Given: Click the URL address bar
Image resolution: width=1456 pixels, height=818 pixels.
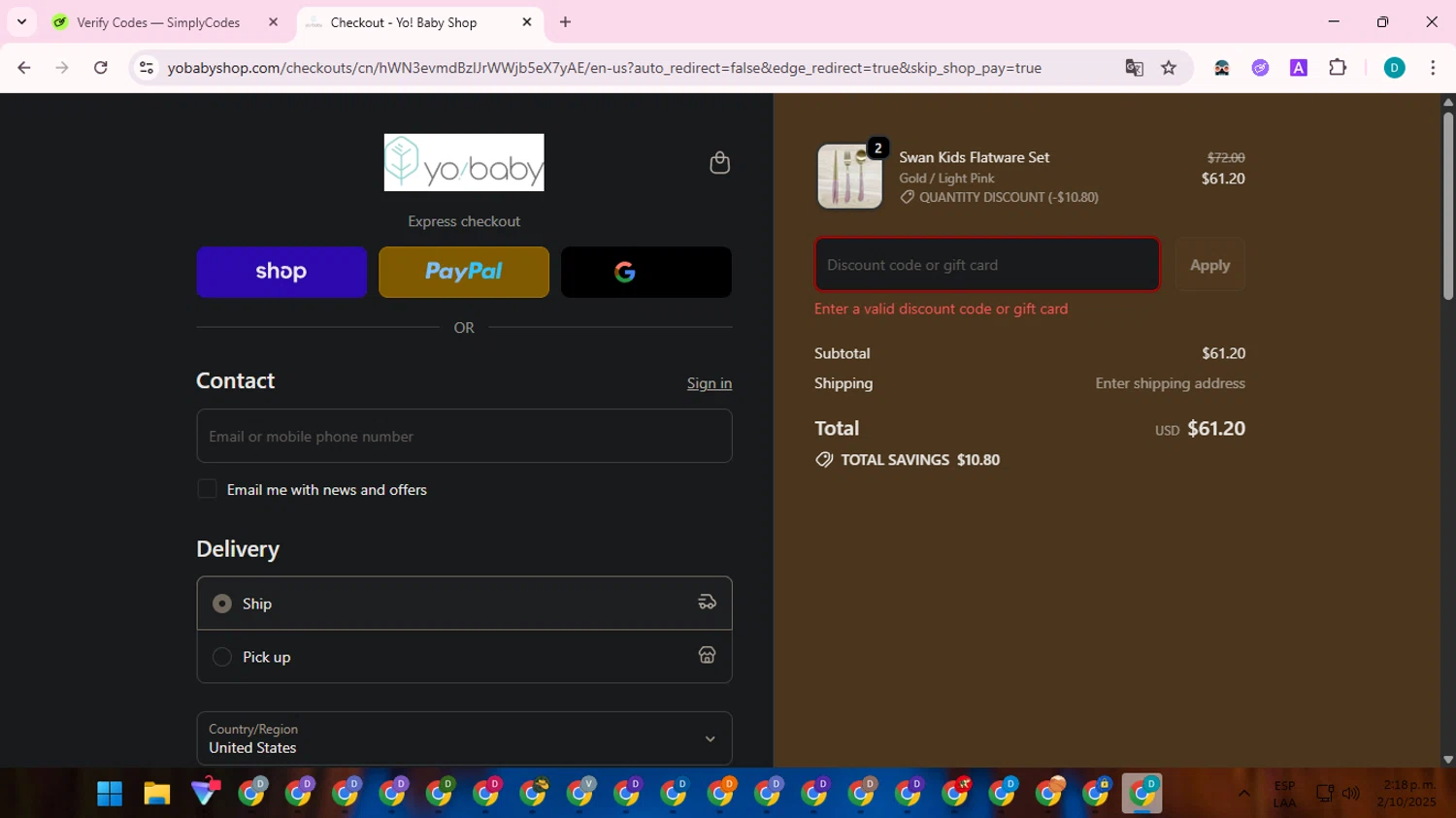Looking at the screenshot, I should coord(604,68).
